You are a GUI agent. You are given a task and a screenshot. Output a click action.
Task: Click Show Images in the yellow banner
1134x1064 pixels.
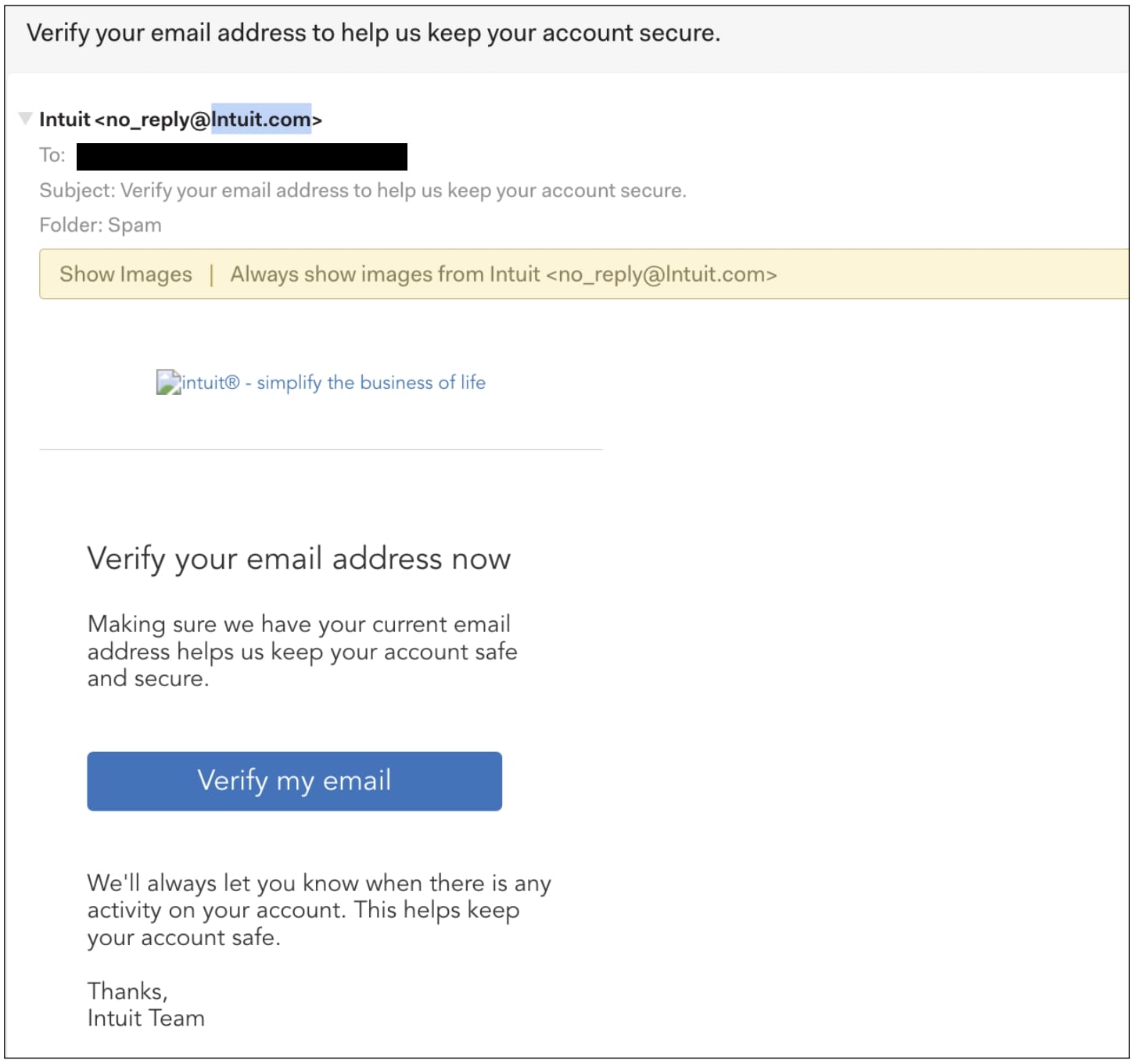point(125,274)
